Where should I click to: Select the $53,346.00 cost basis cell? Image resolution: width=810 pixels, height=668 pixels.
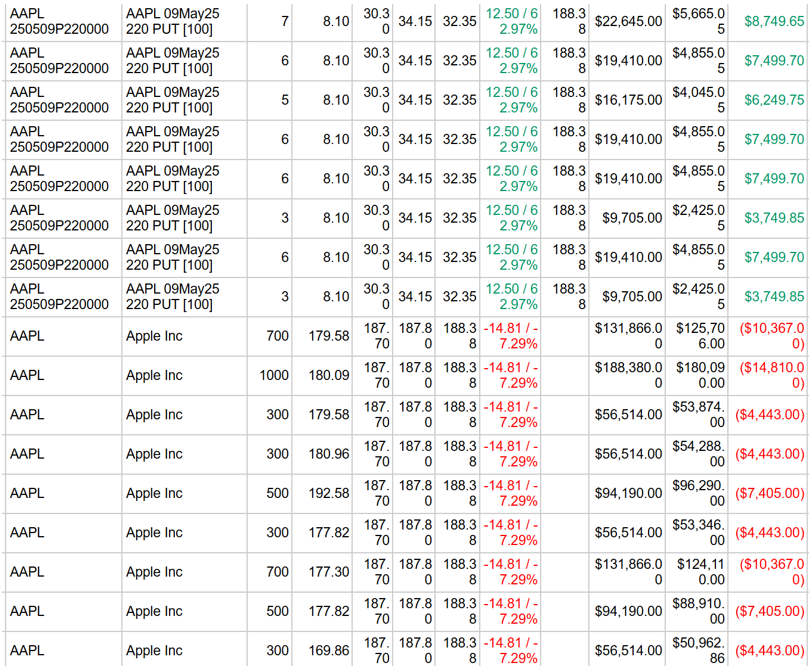tap(698, 533)
